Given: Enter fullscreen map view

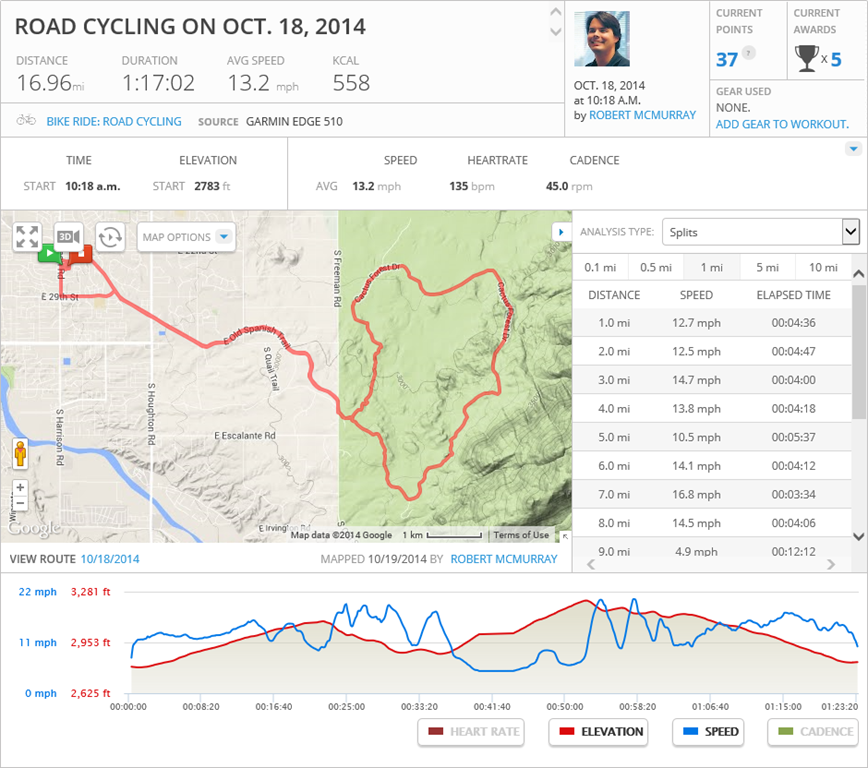Looking at the screenshot, I should (27, 237).
